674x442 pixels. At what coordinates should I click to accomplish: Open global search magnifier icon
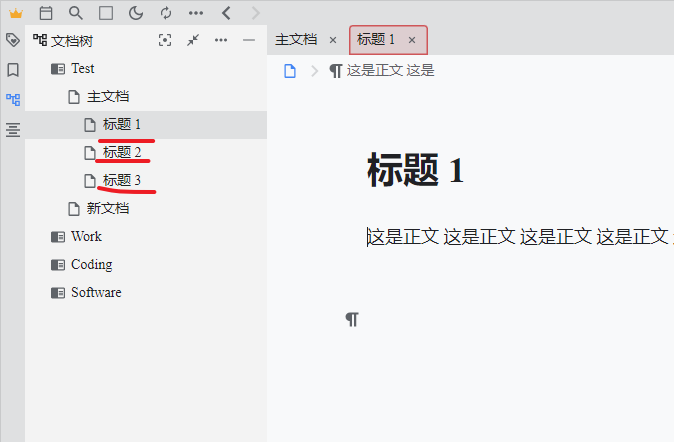tap(76, 13)
